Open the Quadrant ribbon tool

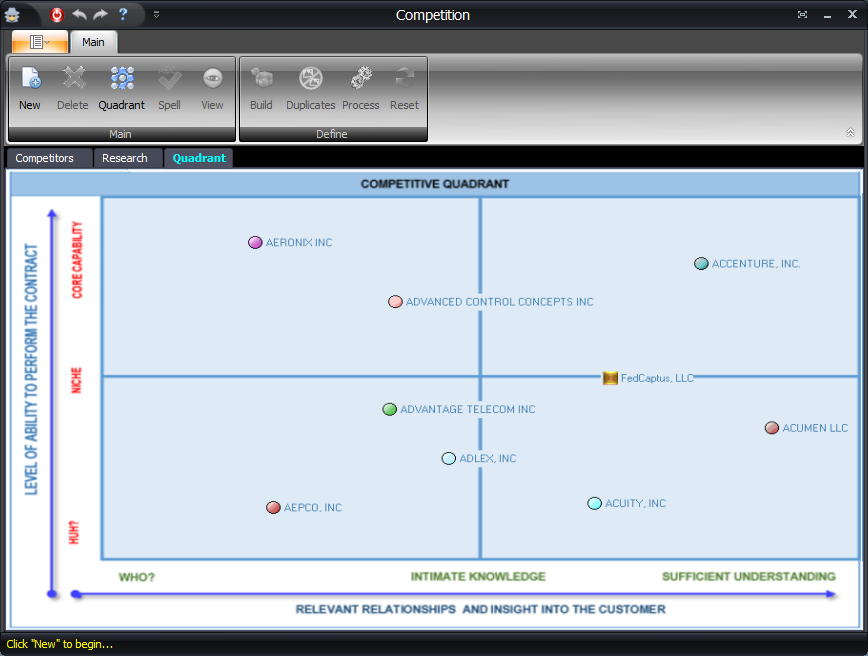122,78
